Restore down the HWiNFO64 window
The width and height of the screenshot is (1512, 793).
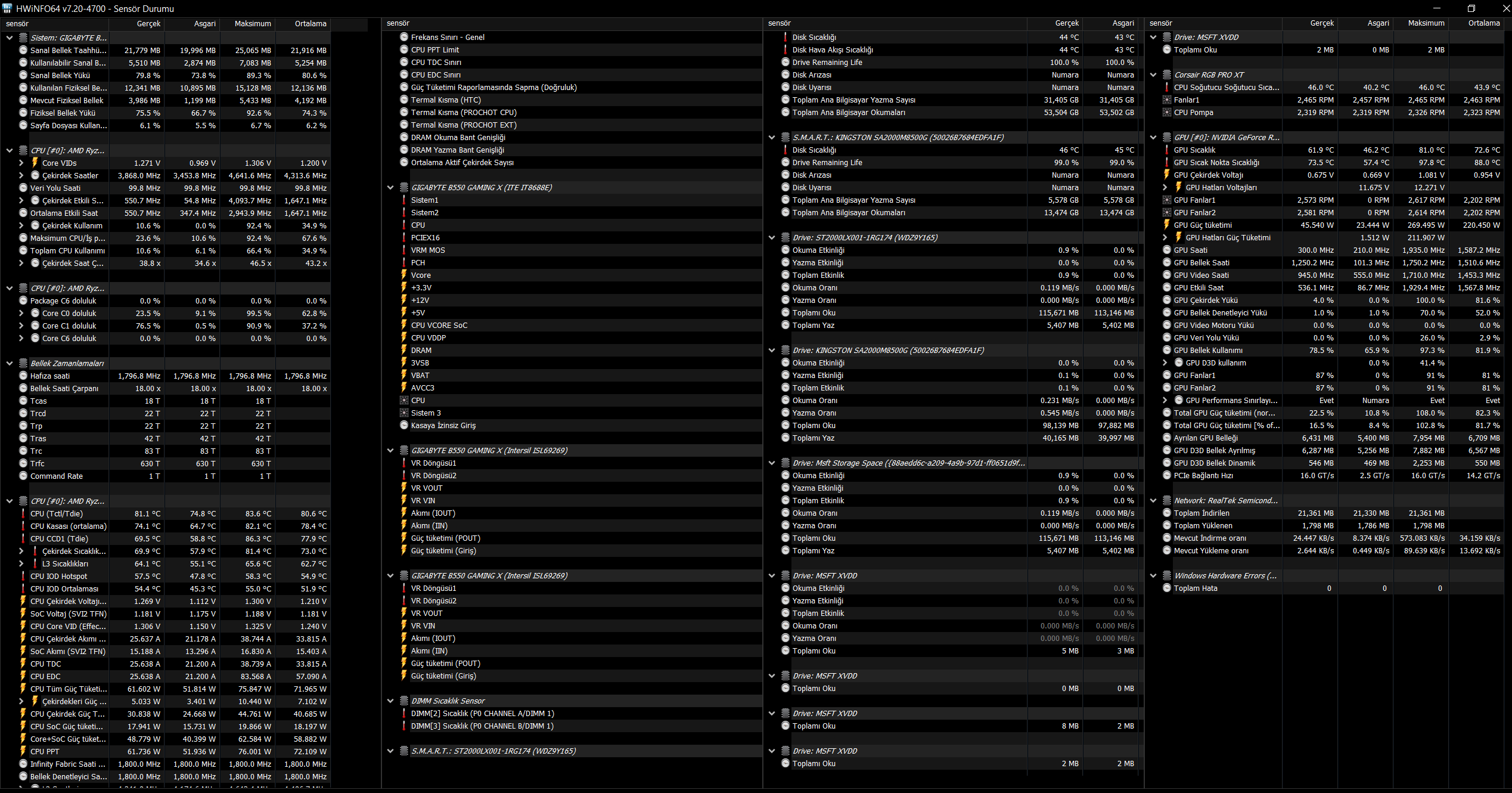[1471, 8]
